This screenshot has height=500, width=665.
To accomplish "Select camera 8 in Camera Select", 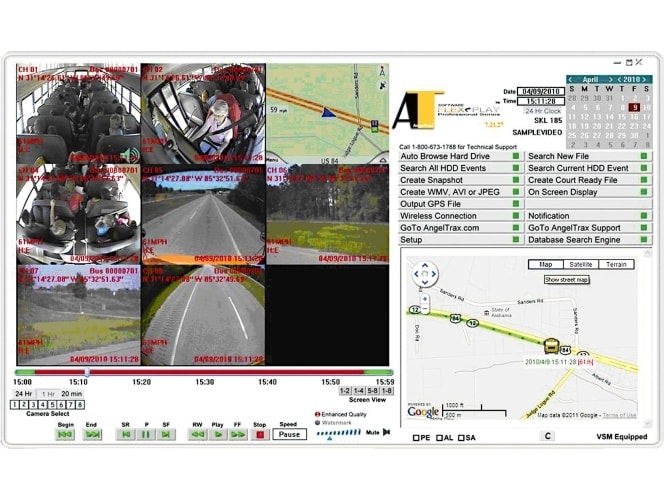I will pyautogui.click(x=80, y=405).
